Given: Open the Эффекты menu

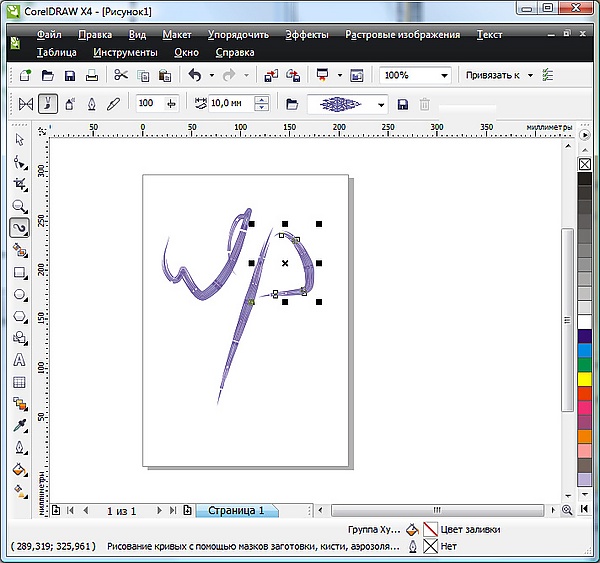Looking at the screenshot, I should point(306,34).
